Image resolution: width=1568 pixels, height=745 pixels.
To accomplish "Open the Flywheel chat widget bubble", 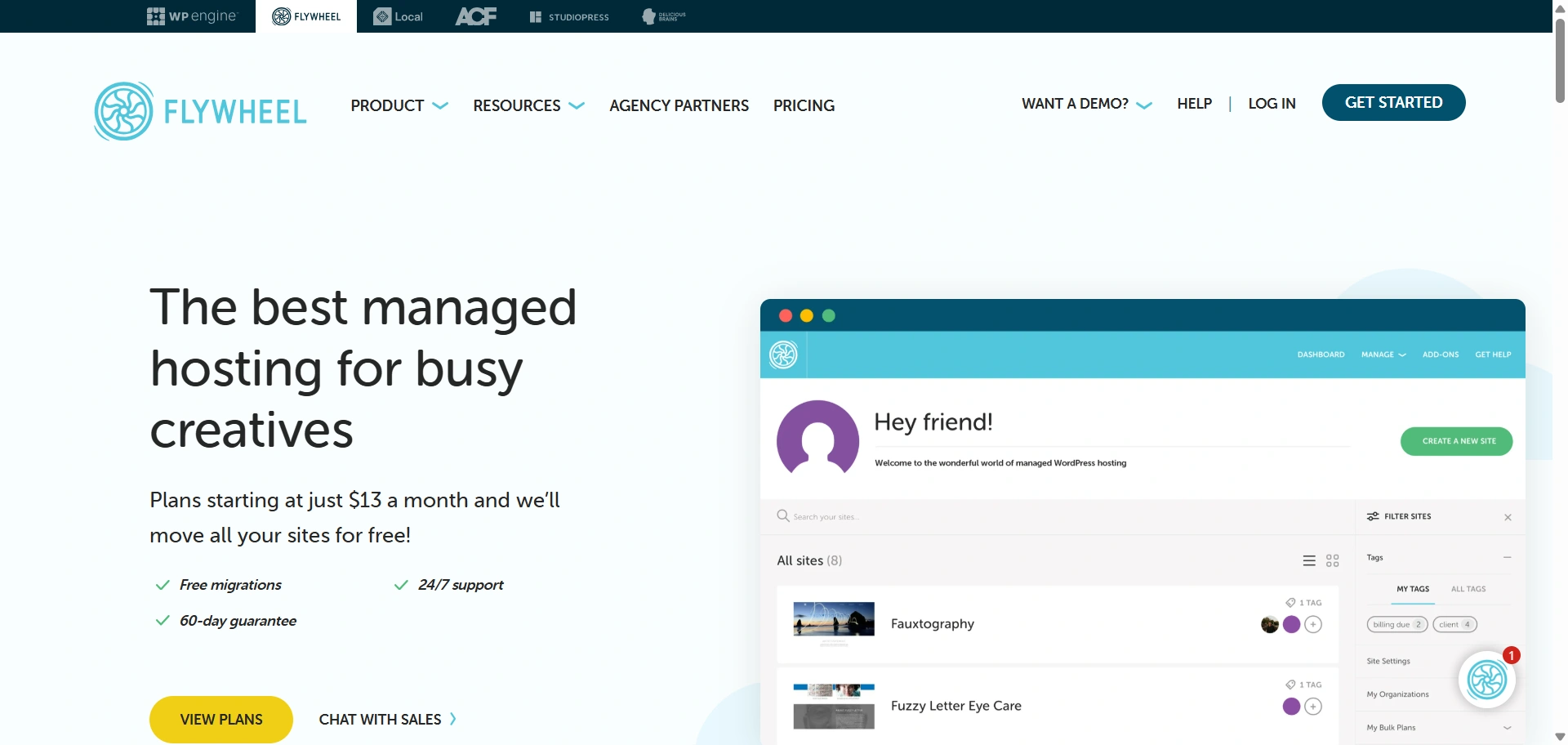I will pyautogui.click(x=1486, y=679).
